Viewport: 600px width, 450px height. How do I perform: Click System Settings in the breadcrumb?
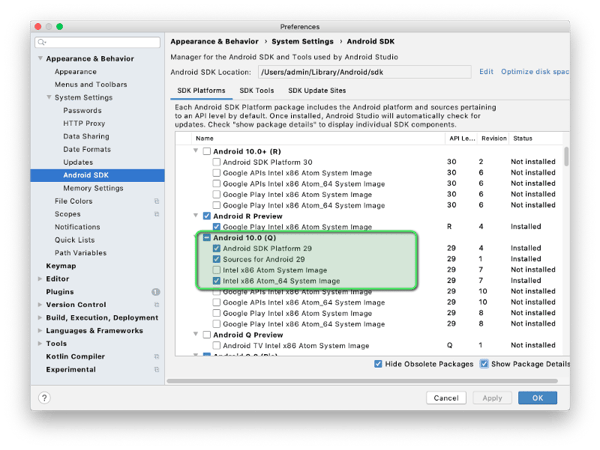click(x=302, y=41)
